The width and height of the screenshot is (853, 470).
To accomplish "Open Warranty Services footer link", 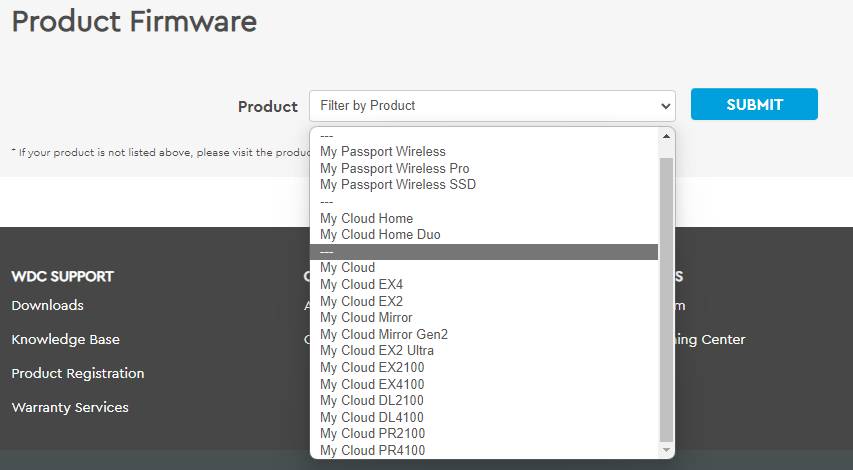I will point(70,407).
